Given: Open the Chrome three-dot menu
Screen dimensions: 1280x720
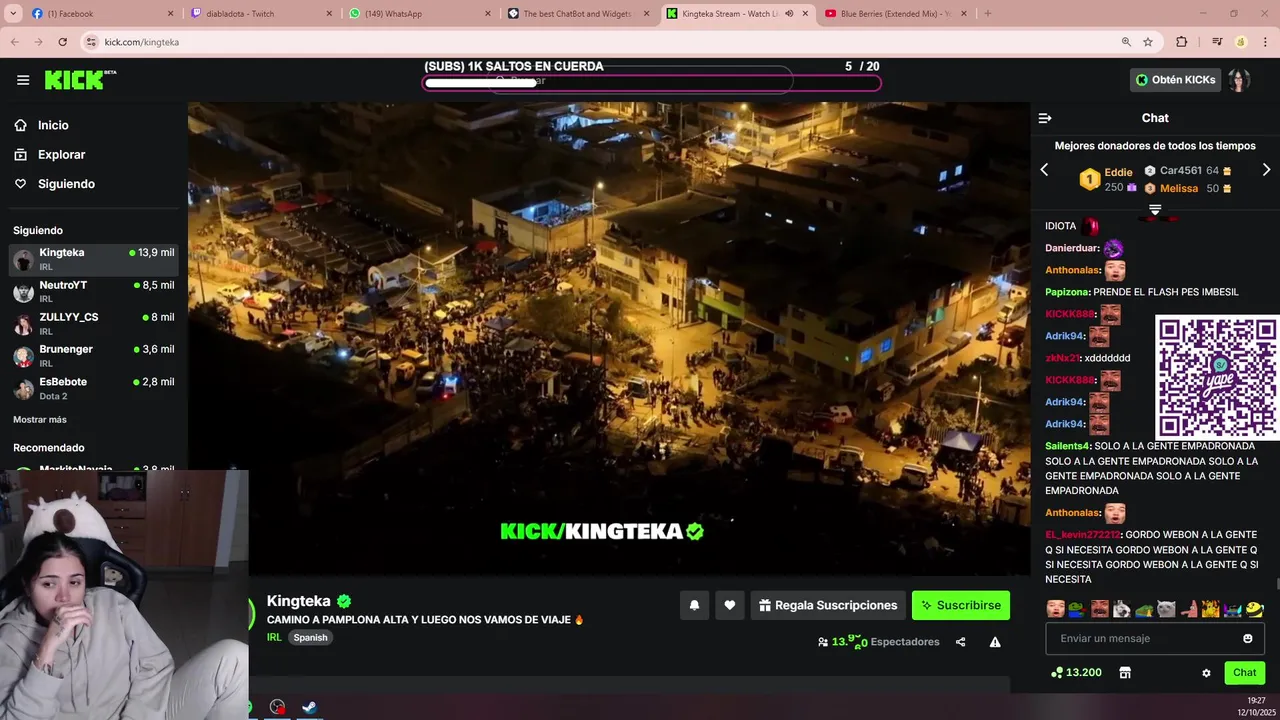Looking at the screenshot, I should pos(1265,42).
